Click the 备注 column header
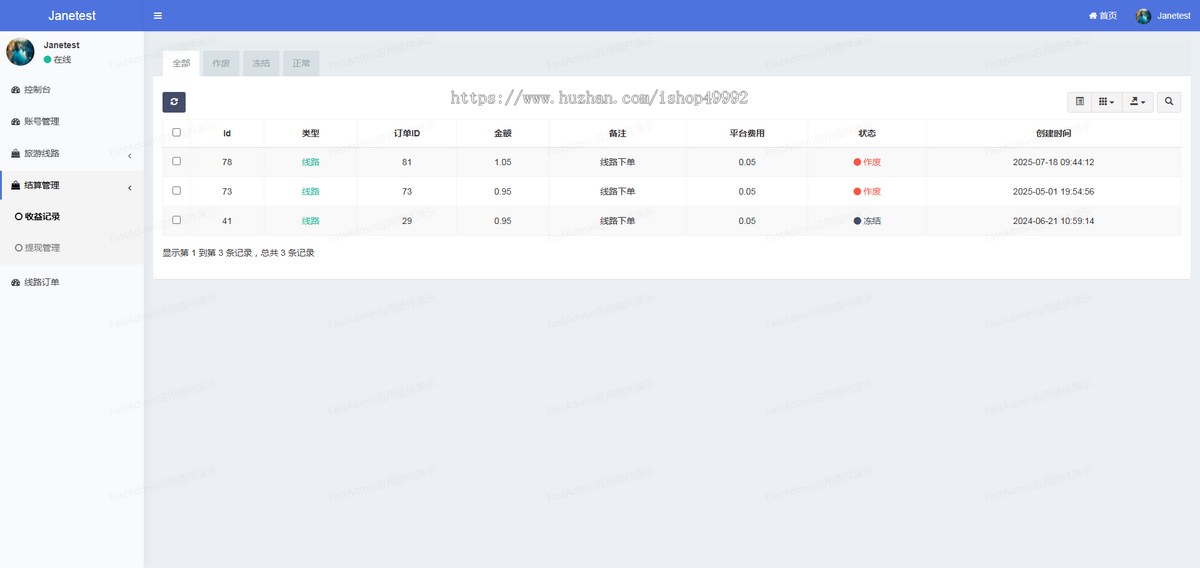 617,133
